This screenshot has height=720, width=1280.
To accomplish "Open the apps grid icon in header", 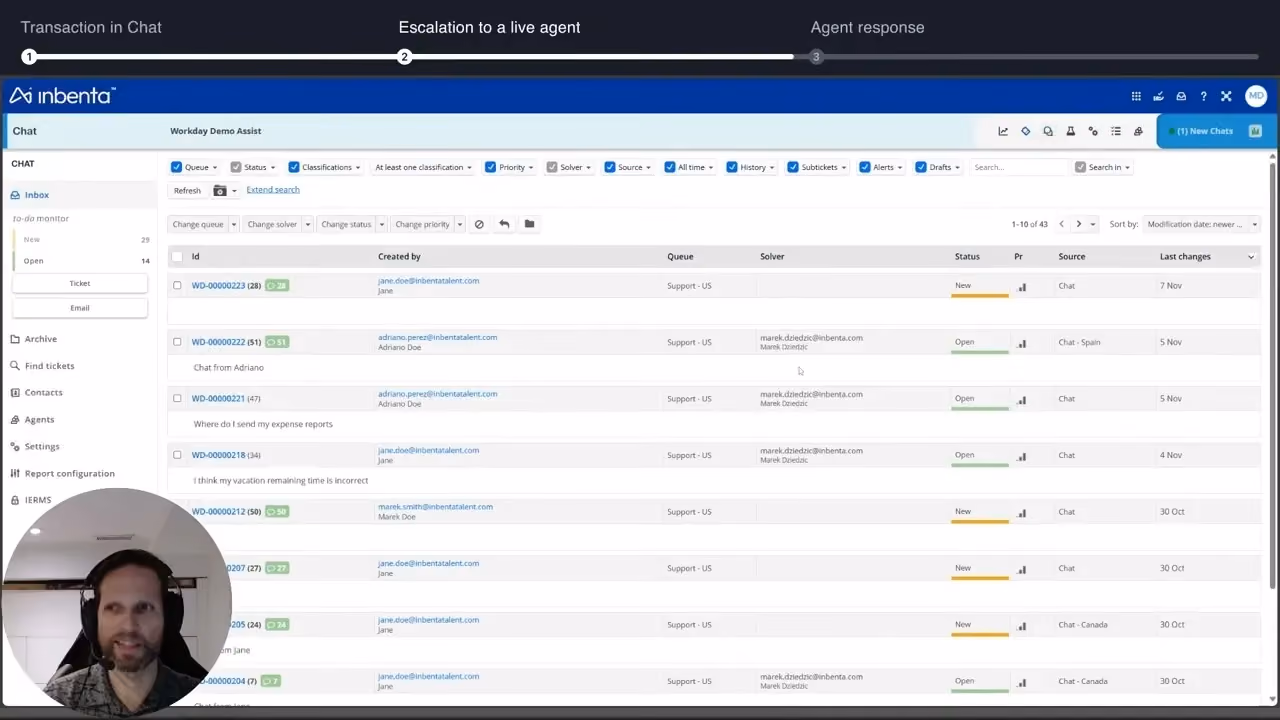I will pyautogui.click(x=1136, y=96).
